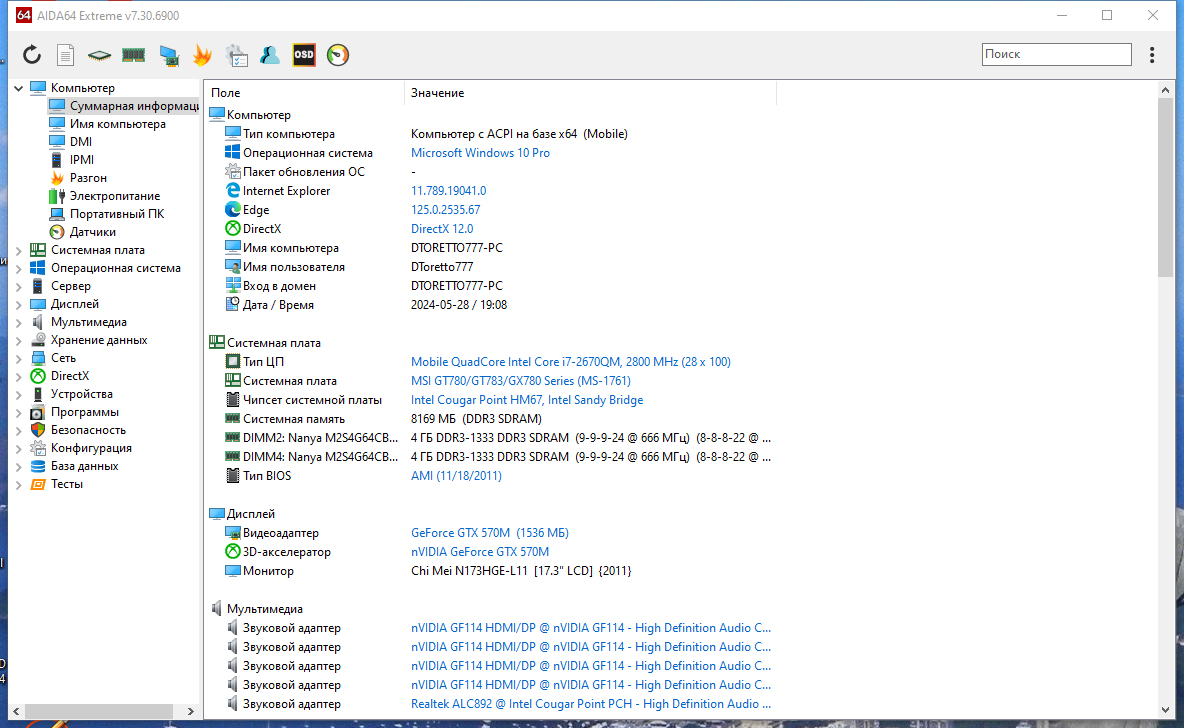1184x728 pixels.
Task: Click the vertical scrollbar down arrow
Action: pos(1165,710)
